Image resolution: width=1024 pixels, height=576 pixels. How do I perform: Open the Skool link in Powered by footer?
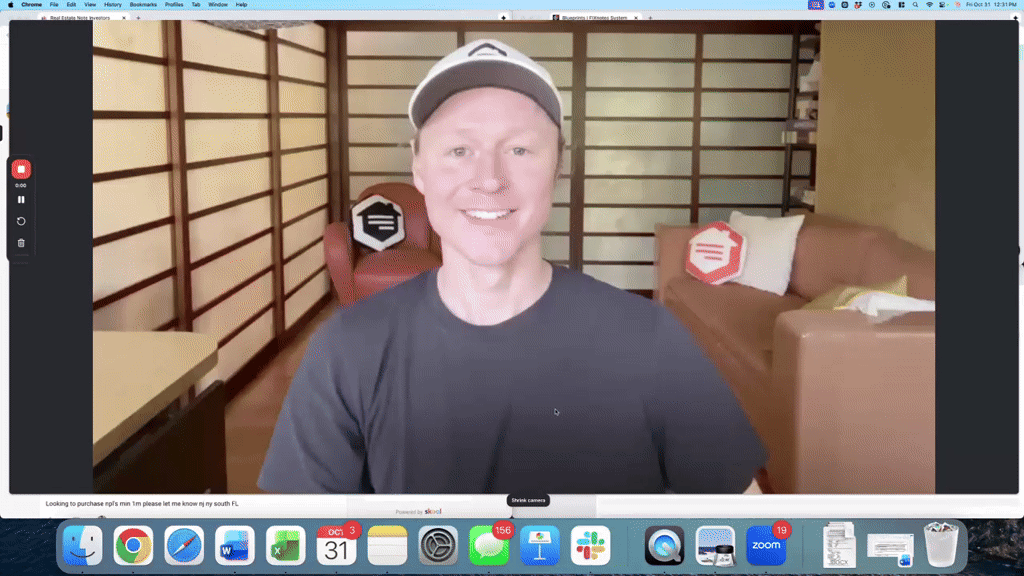tap(433, 511)
